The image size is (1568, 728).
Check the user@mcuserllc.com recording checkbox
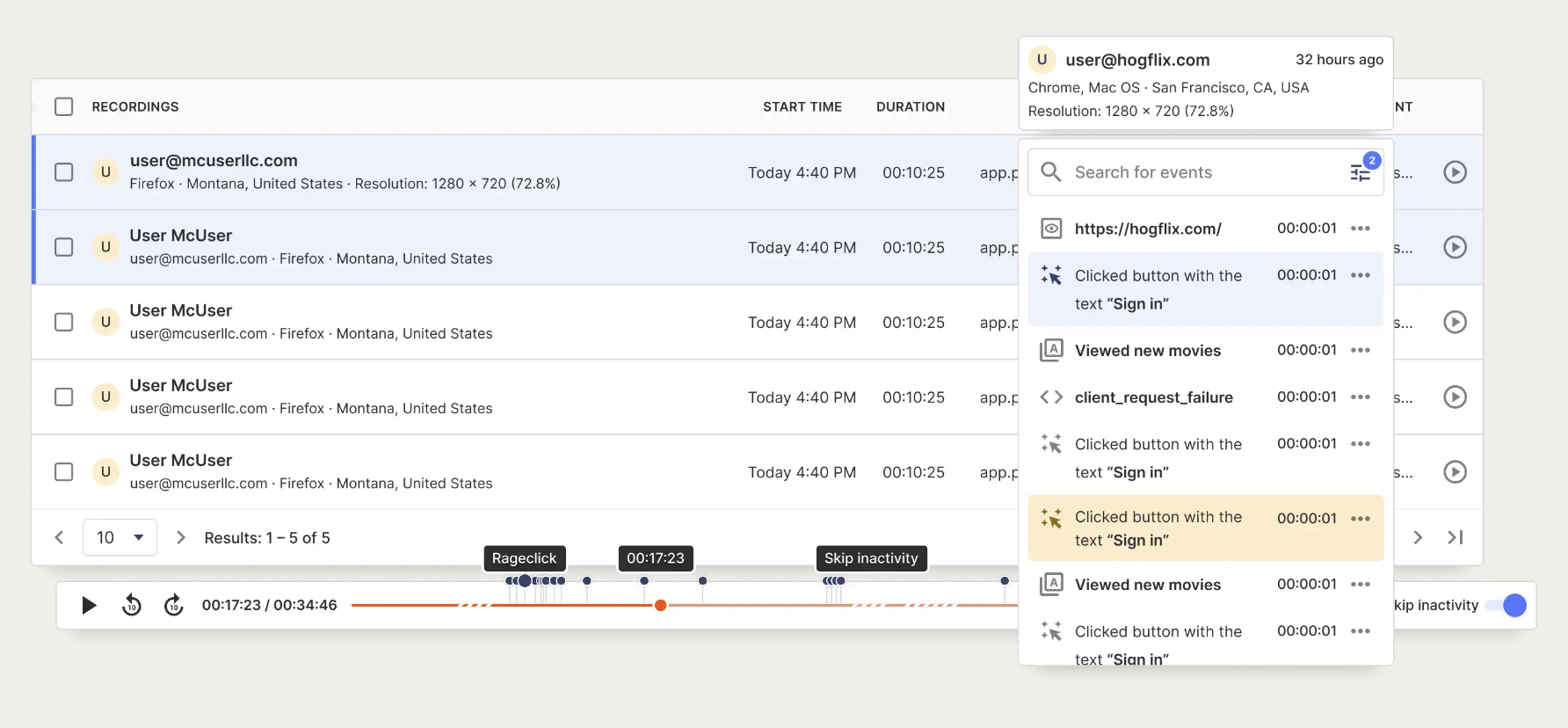coord(64,172)
